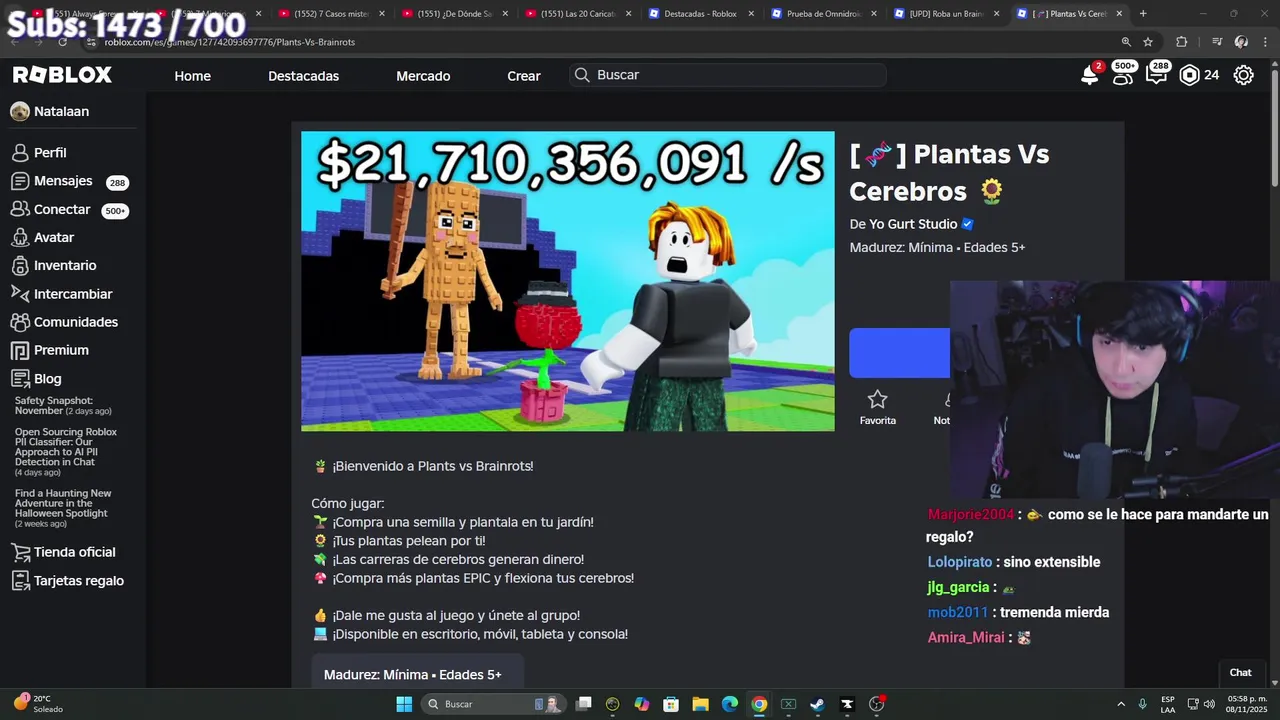Image resolution: width=1280 pixels, height=720 pixels.
Task: Go to Destacadas in Roblox navigation
Action: click(x=303, y=76)
